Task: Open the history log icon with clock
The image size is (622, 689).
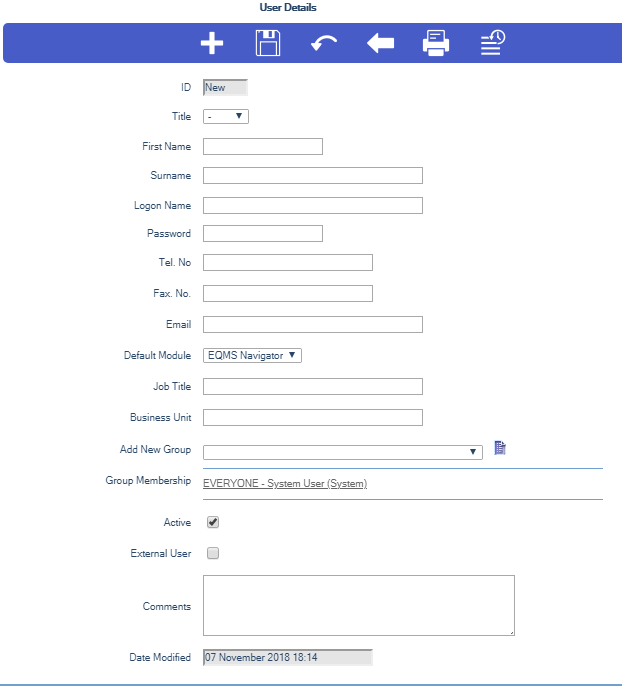Action: click(493, 43)
